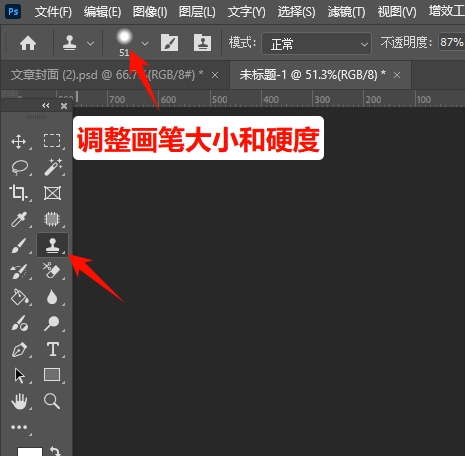The width and height of the screenshot is (465, 456).
Task: Select the Pen tool
Action: pos(19,350)
